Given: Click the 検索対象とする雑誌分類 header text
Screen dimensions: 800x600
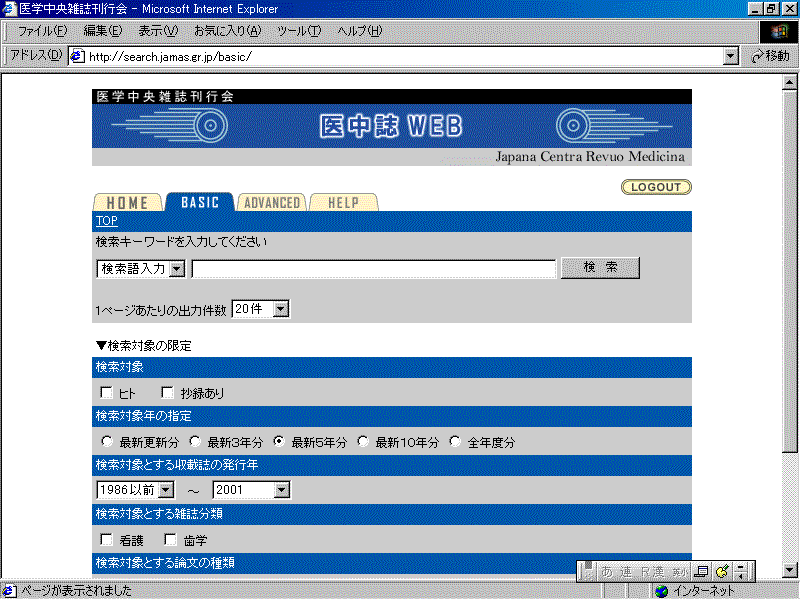Looking at the screenshot, I should 159,513.
